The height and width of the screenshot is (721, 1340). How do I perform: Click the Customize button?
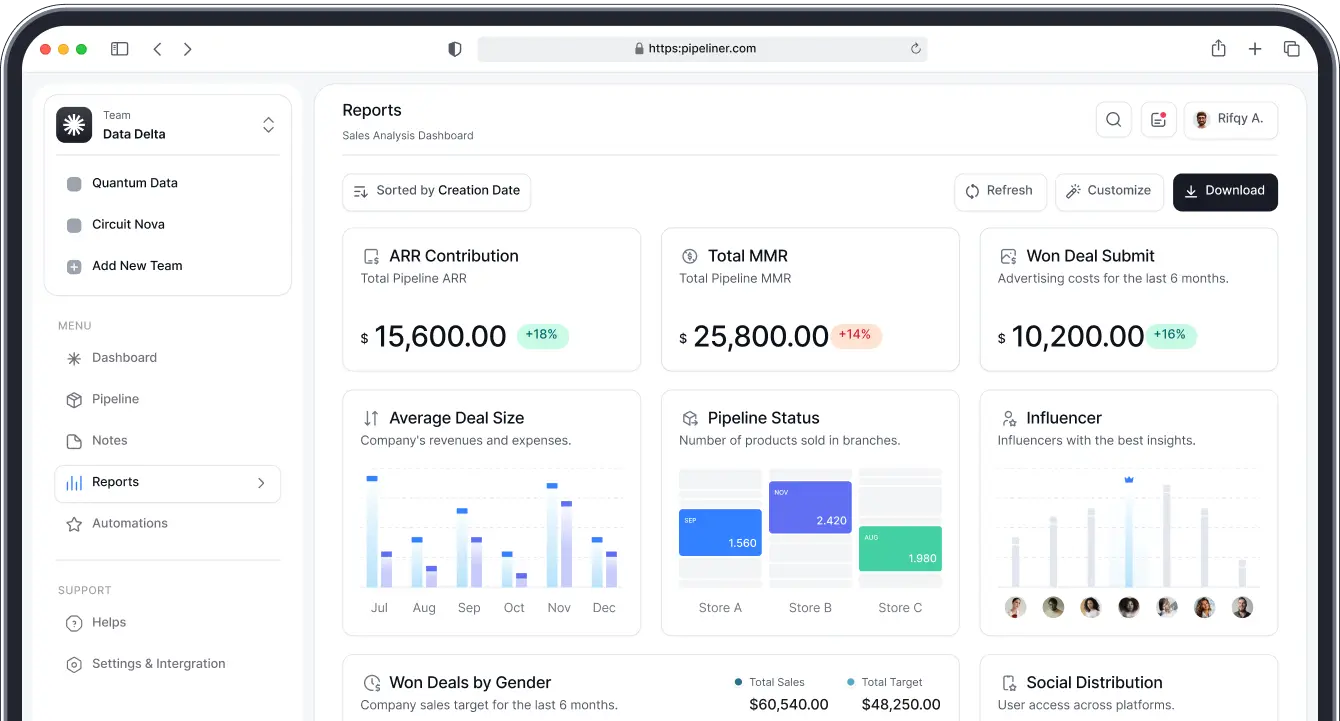tap(1109, 192)
